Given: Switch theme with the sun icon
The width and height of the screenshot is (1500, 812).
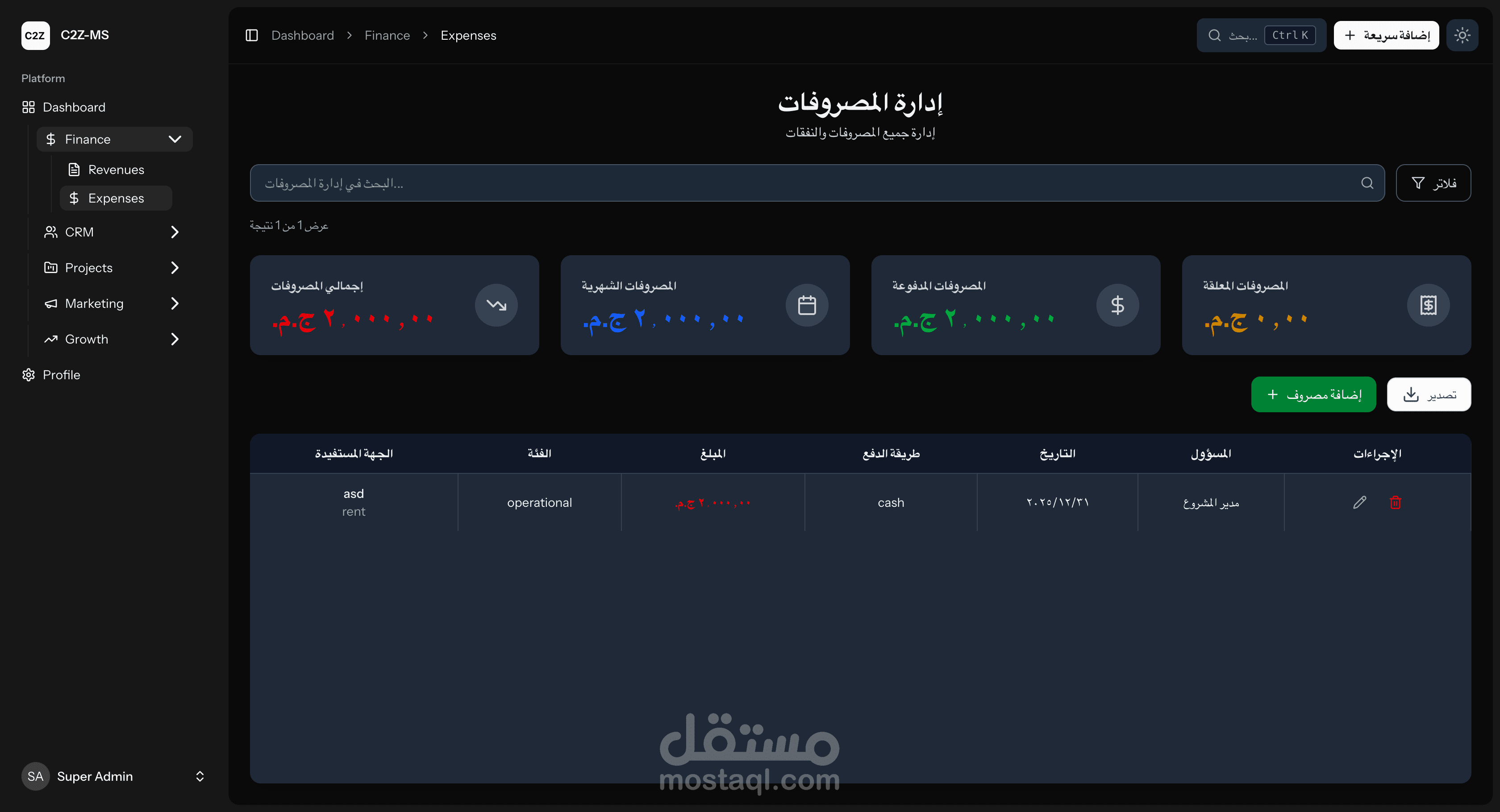Looking at the screenshot, I should point(1462,36).
